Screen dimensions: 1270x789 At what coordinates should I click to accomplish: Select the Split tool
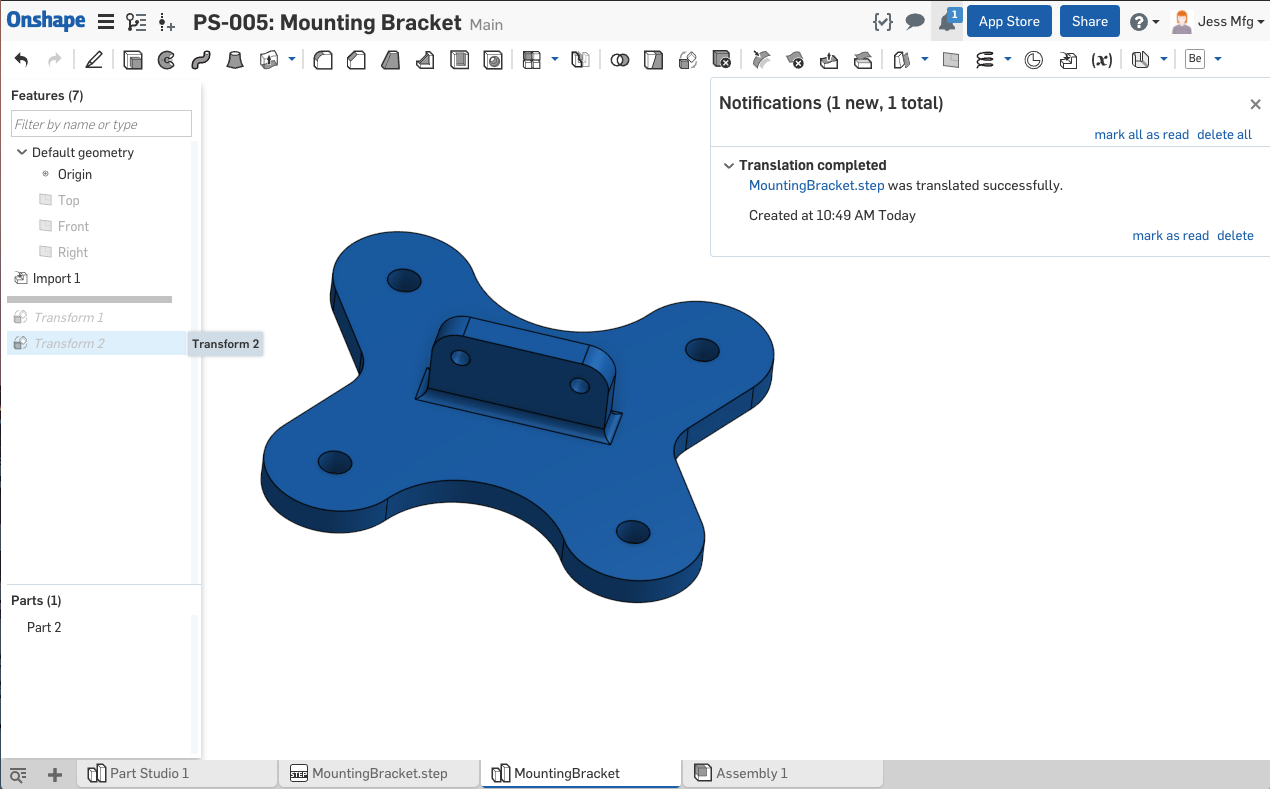(653, 60)
